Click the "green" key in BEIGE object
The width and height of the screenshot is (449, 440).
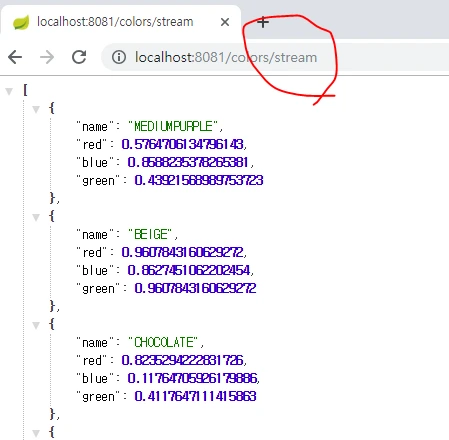click(98, 288)
